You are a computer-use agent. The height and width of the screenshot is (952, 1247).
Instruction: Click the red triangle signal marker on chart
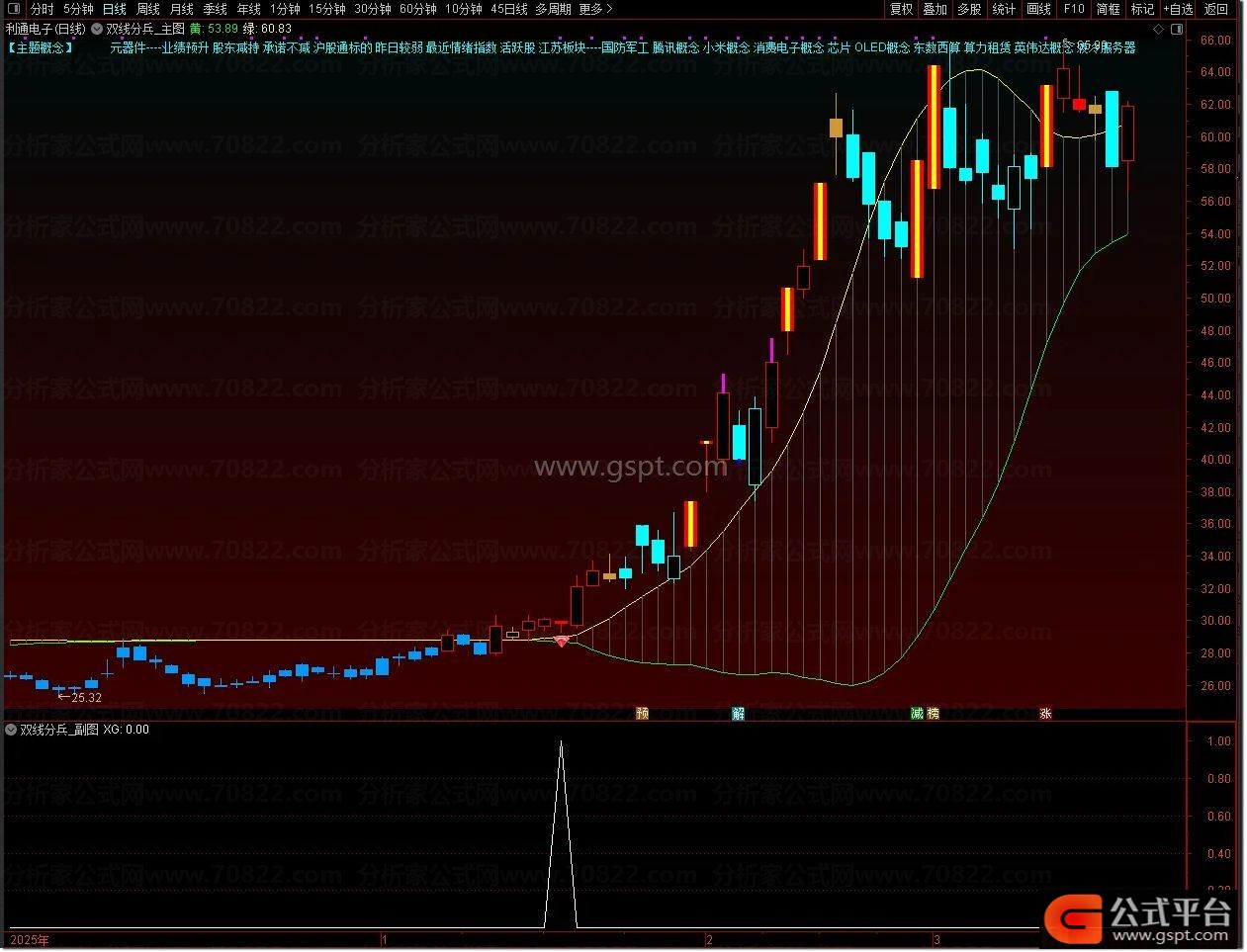pyautogui.click(x=562, y=642)
